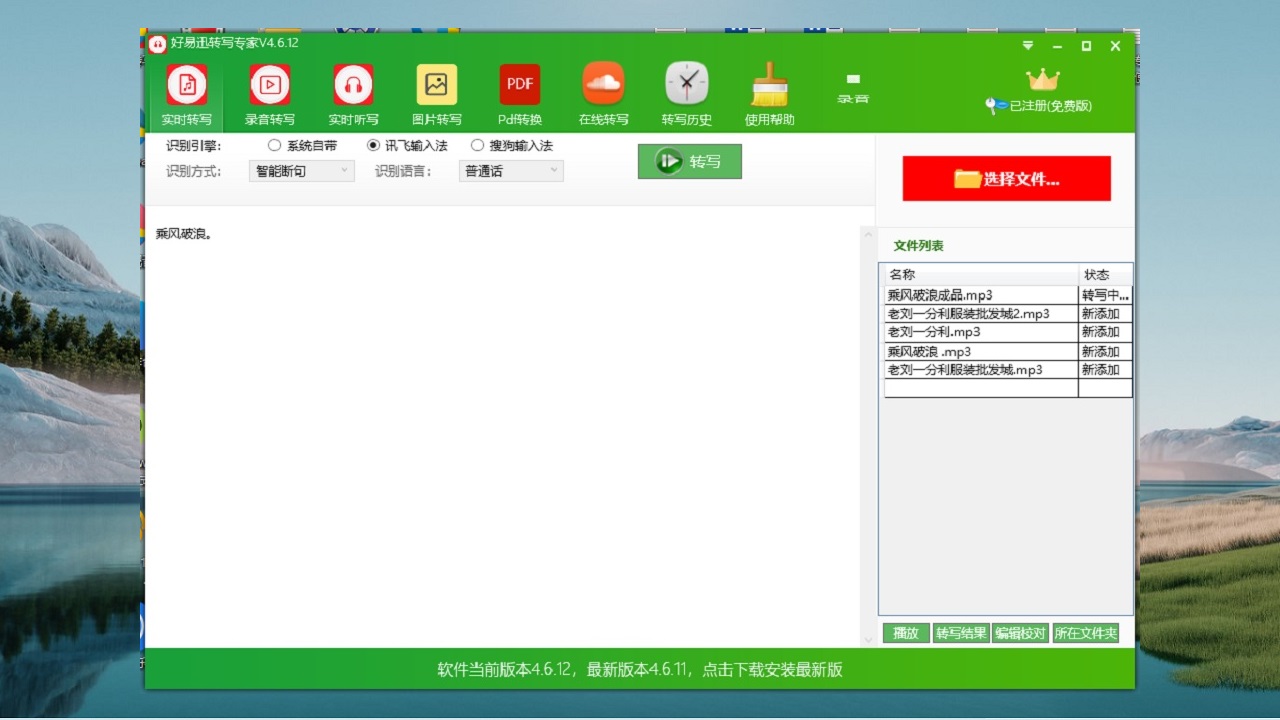Close the 好易迅转写专家 window
The image size is (1280, 720).
(1115, 46)
